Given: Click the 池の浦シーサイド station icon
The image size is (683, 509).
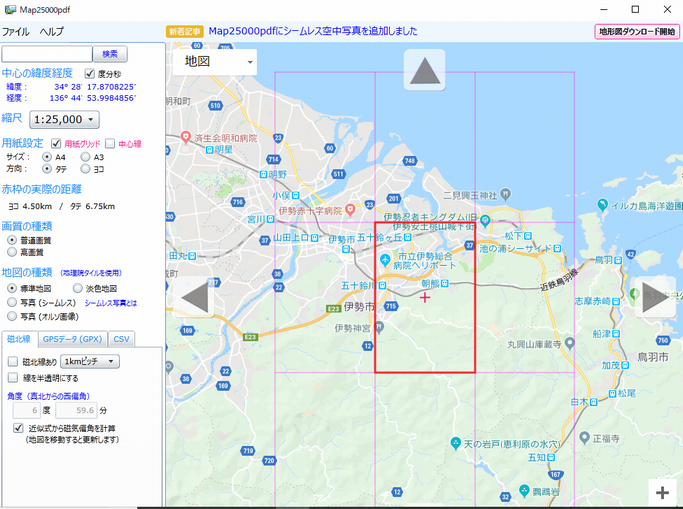Looking at the screenshot, I should point(557,248).
